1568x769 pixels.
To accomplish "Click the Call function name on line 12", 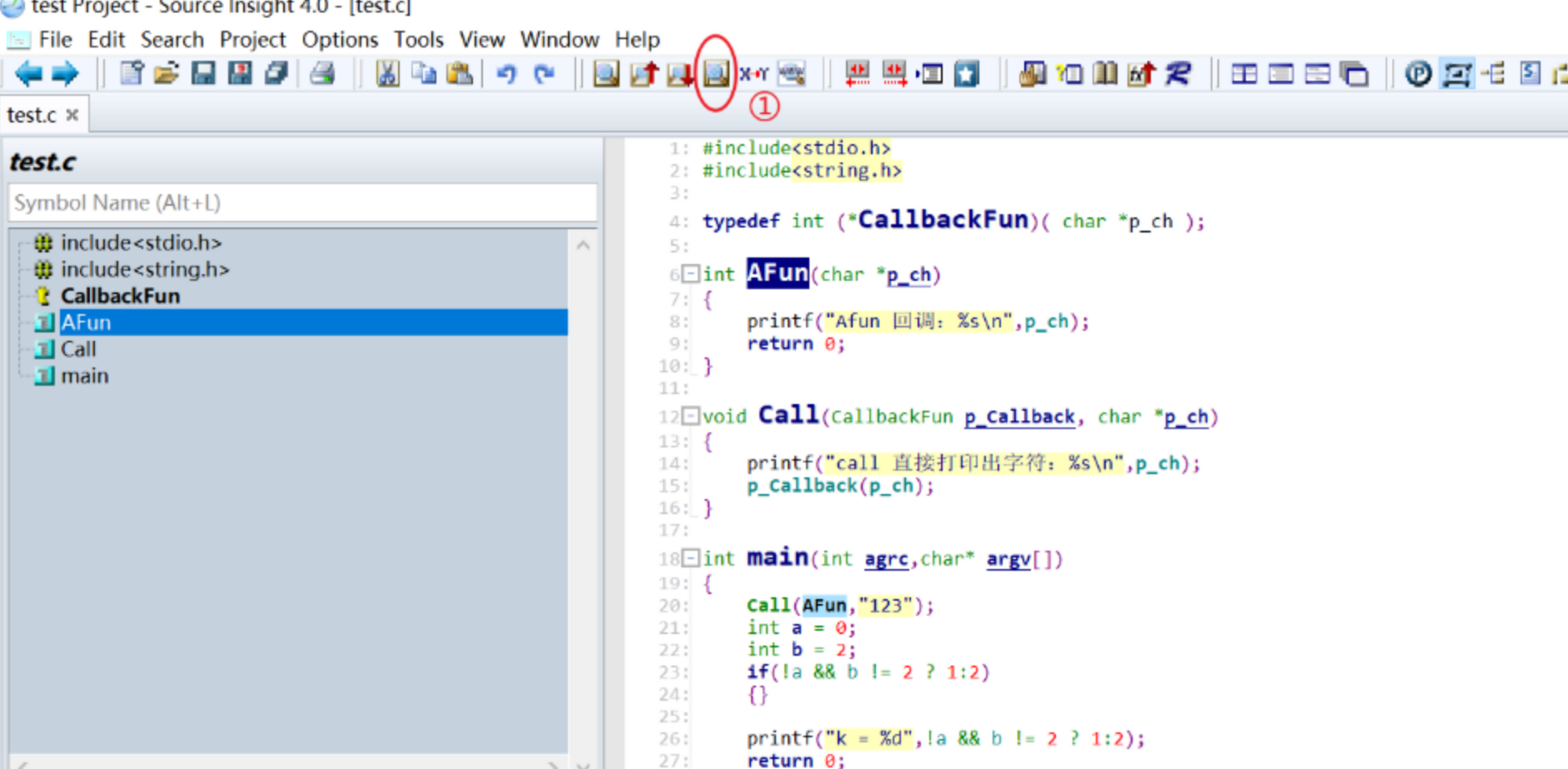I will coord(789,414).
